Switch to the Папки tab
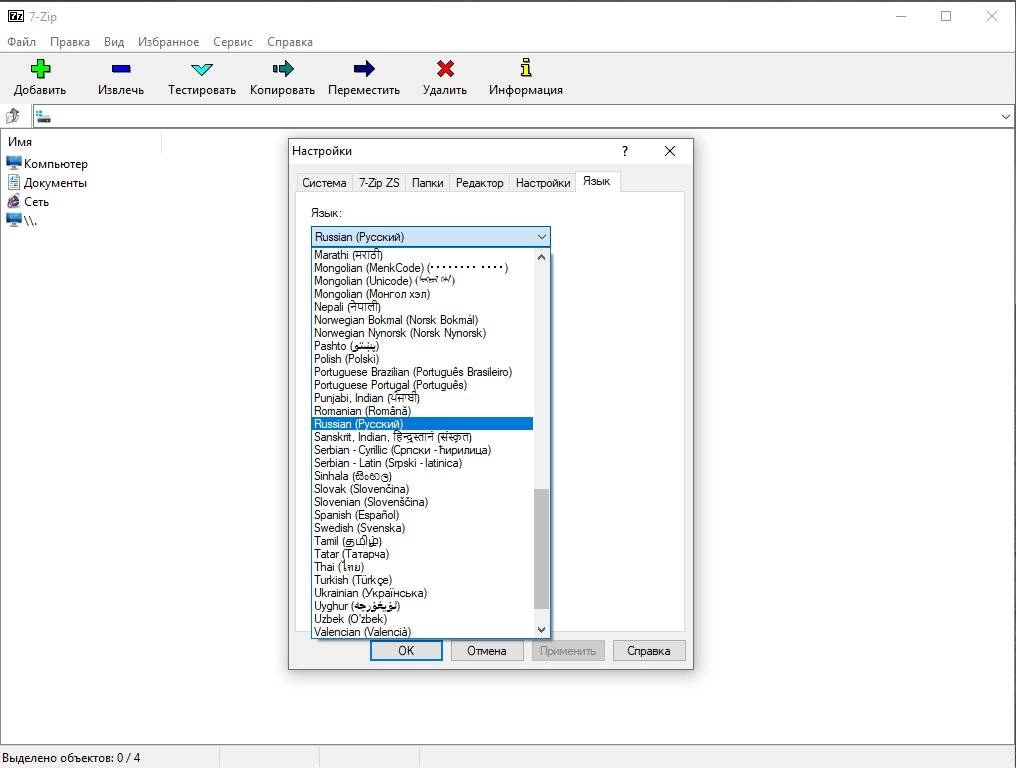The height and width of the screenshot is (768, 1016). (x=428, y=183)
